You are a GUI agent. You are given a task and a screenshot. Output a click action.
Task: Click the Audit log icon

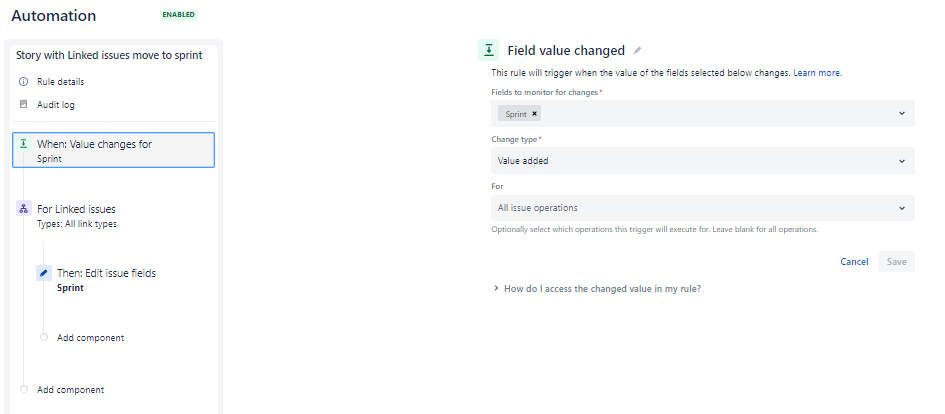24,104
